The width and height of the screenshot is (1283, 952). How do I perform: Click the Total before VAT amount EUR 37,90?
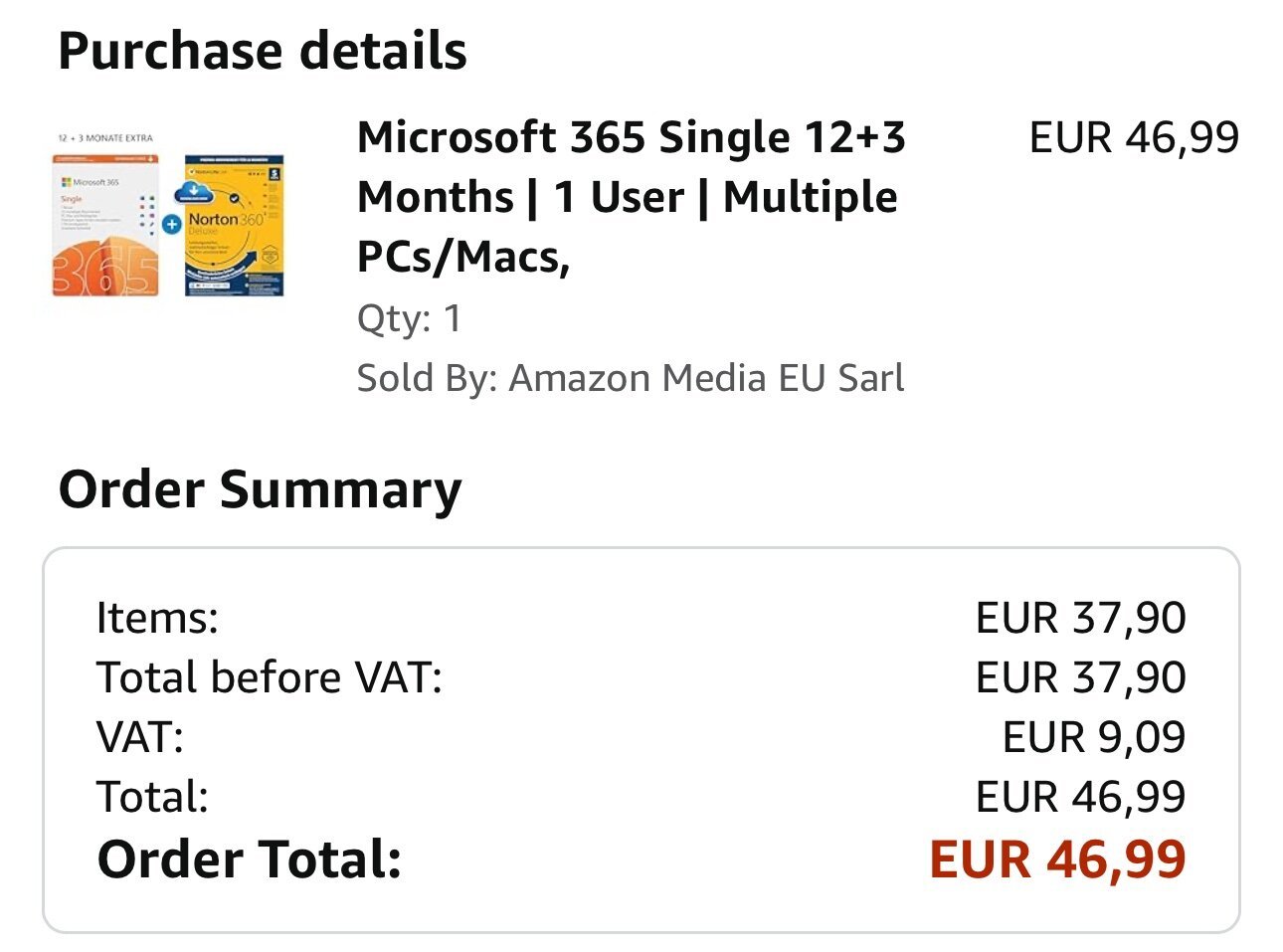pos(1081,677)
